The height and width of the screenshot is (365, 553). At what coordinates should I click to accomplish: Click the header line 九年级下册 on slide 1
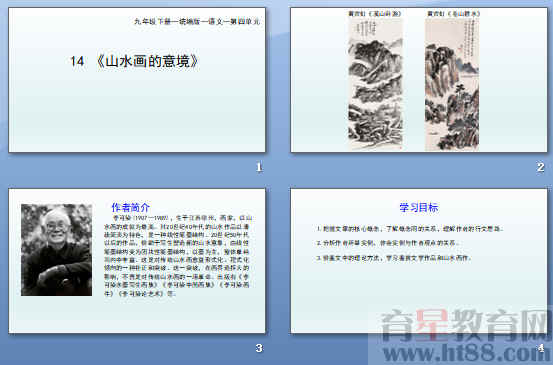[x=197, y=22]
